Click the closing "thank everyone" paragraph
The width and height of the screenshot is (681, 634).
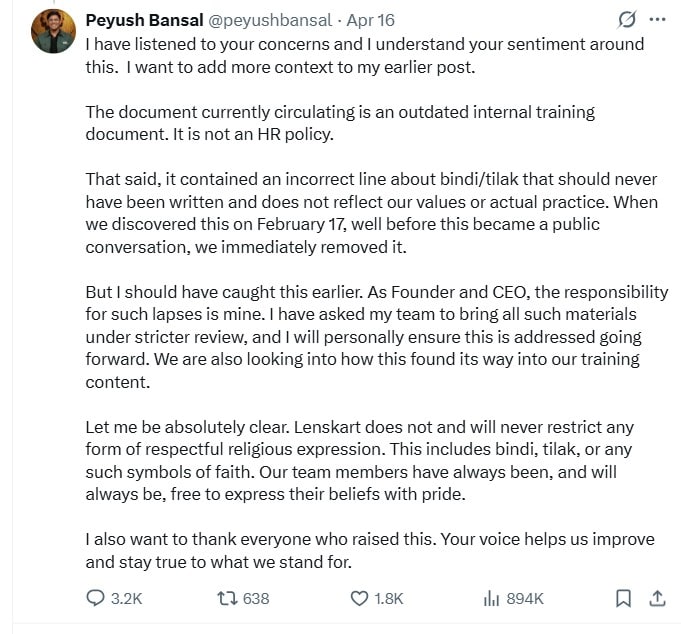pos(370,550)
